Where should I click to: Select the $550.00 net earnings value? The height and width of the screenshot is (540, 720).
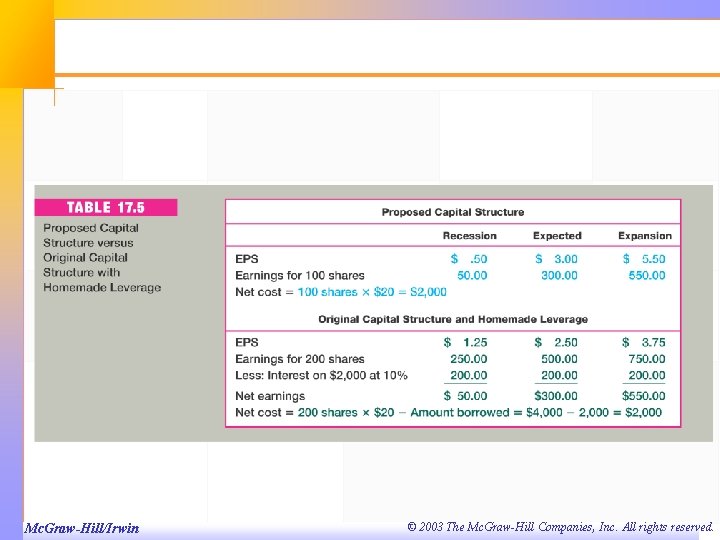(644, 396)
